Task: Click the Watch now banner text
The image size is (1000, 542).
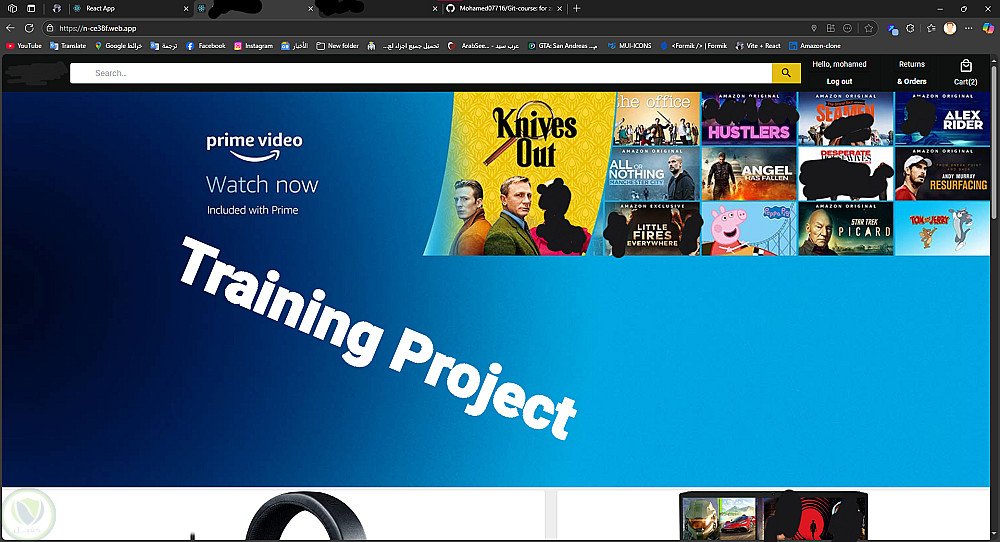Action: tap(261, 184)
